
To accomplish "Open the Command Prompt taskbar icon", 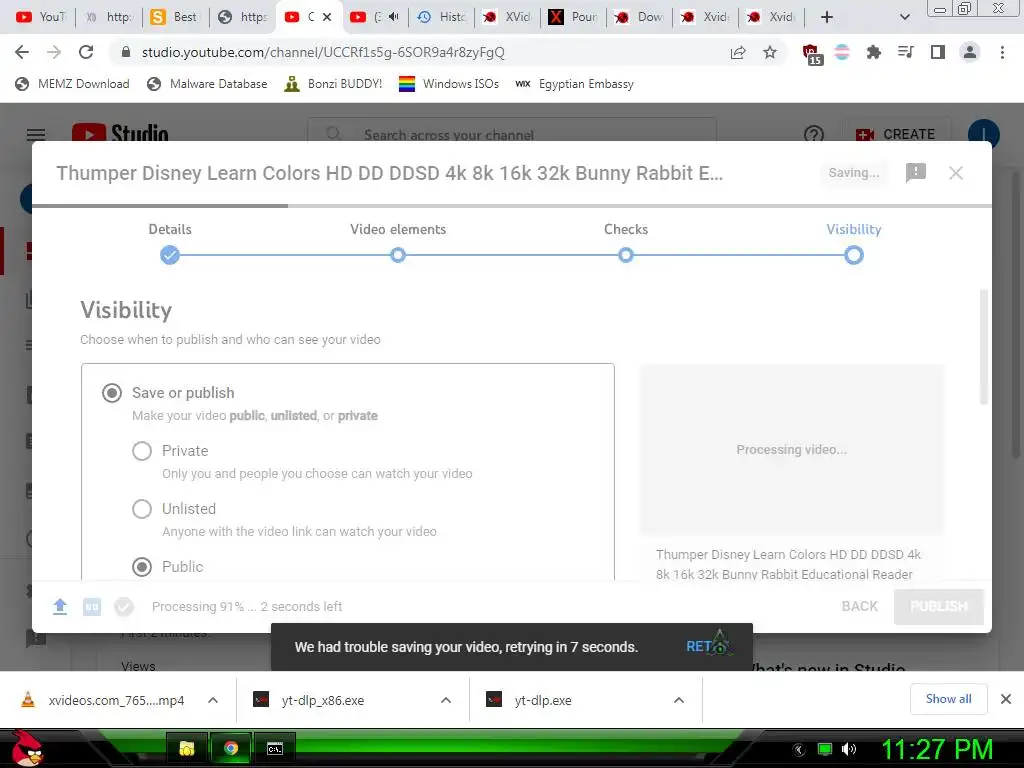I will [x=275, y=748].
